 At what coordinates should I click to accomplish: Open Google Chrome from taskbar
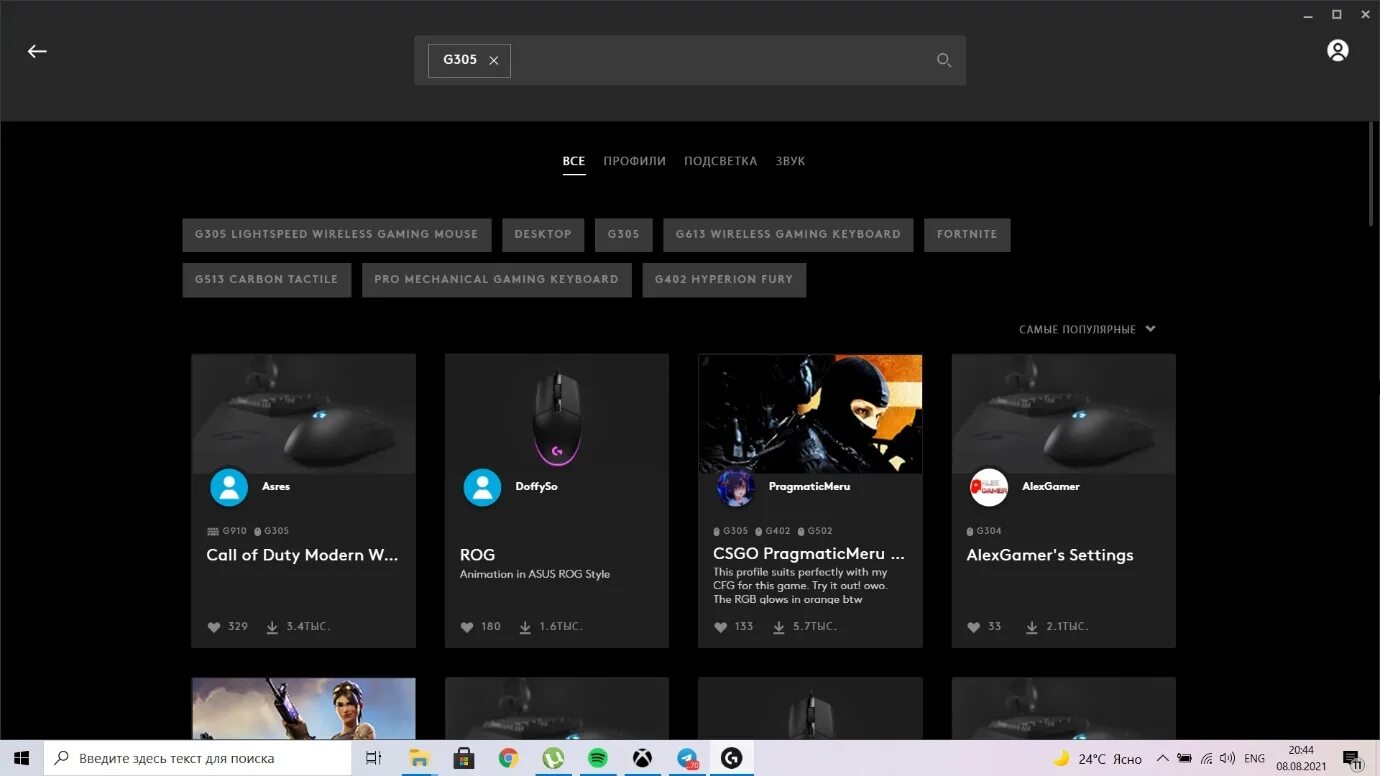[508, 758]
